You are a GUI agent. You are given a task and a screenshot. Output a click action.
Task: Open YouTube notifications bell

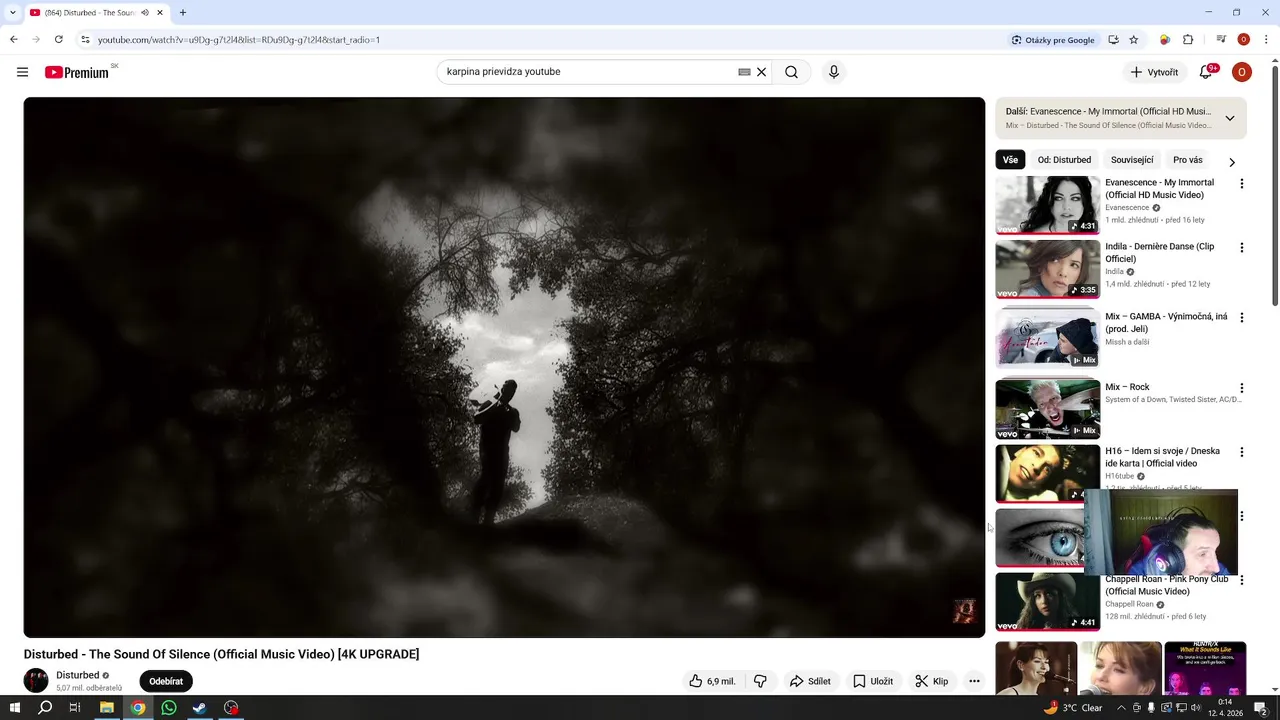tap(1206, 72)
